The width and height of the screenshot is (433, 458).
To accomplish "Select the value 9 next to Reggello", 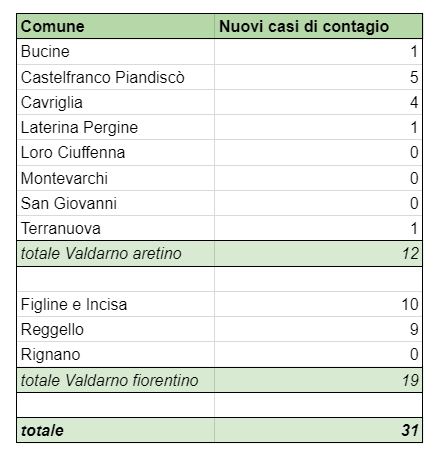I will (x=414, y=329).
